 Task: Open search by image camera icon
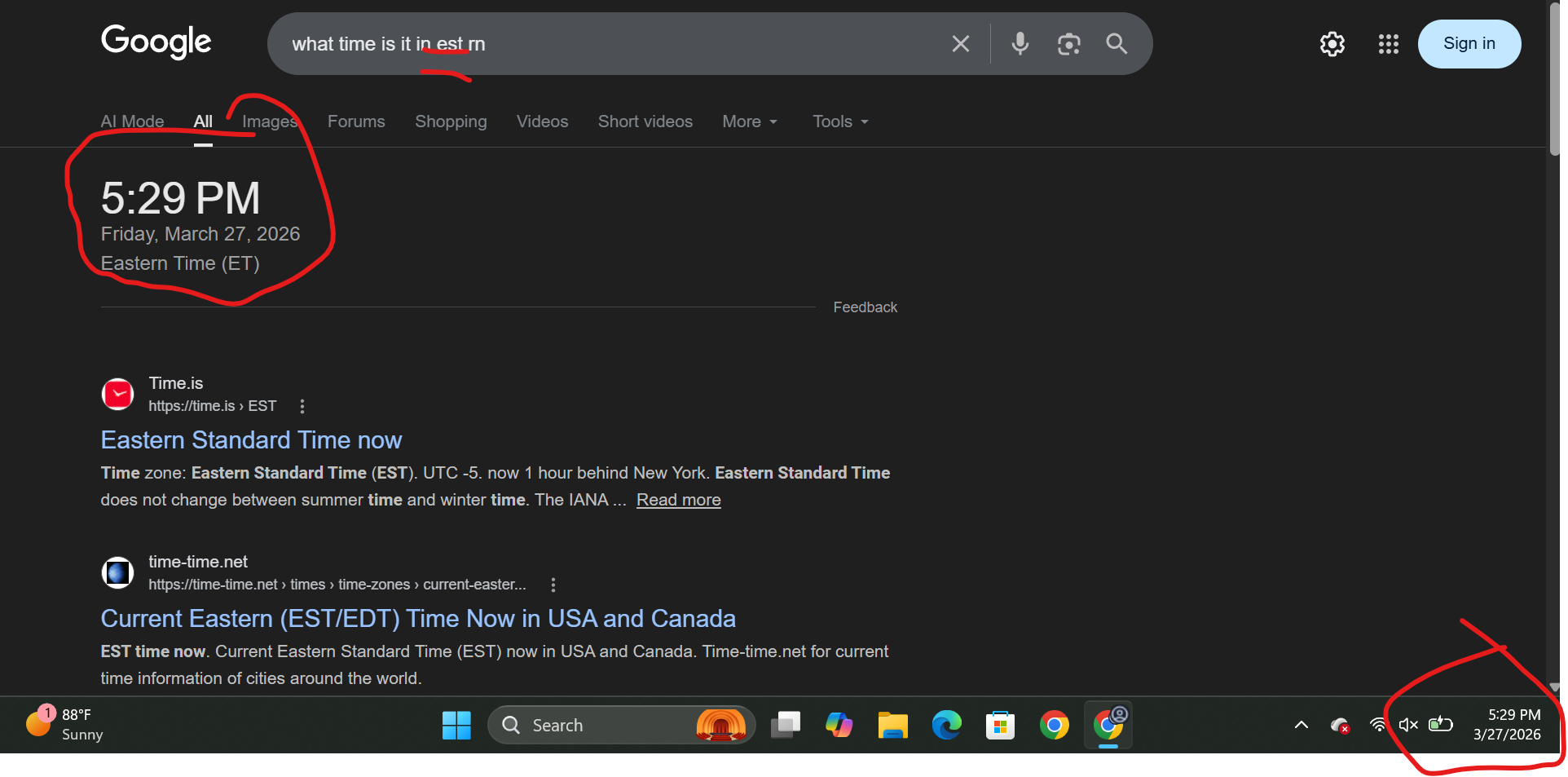point(1068,44)
